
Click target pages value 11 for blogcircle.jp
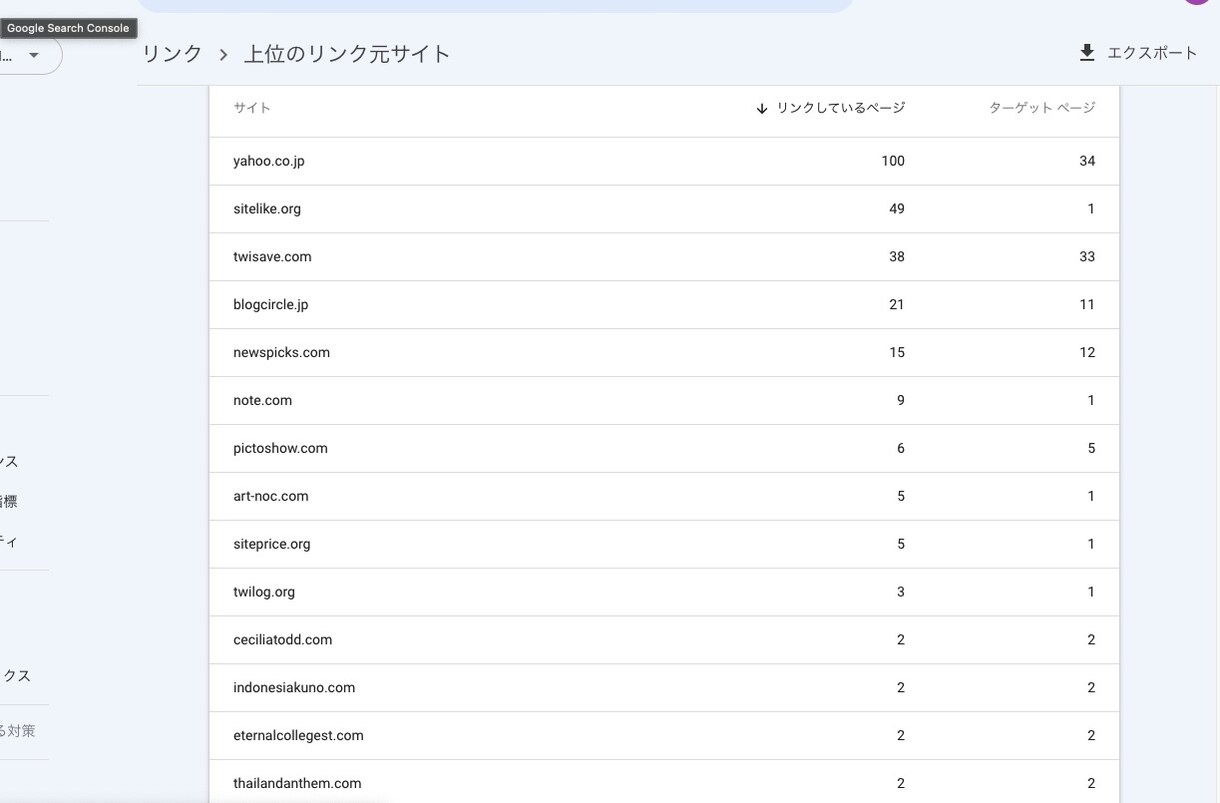point(1087,305)
